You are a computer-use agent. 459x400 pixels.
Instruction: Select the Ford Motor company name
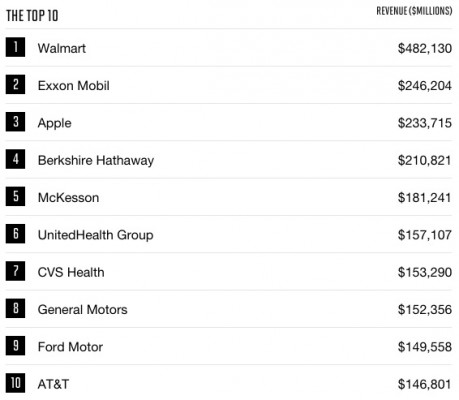pos(70,347)
